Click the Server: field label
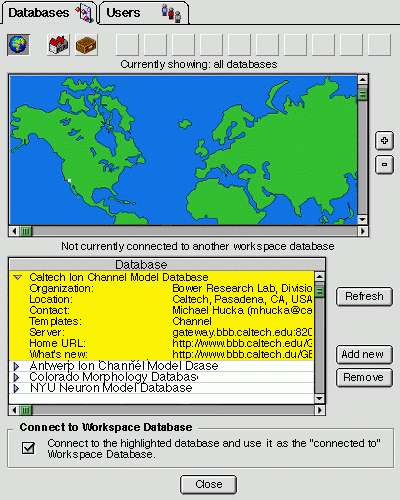400x500 pixels. pyautogui.click(x=47, y=332)
